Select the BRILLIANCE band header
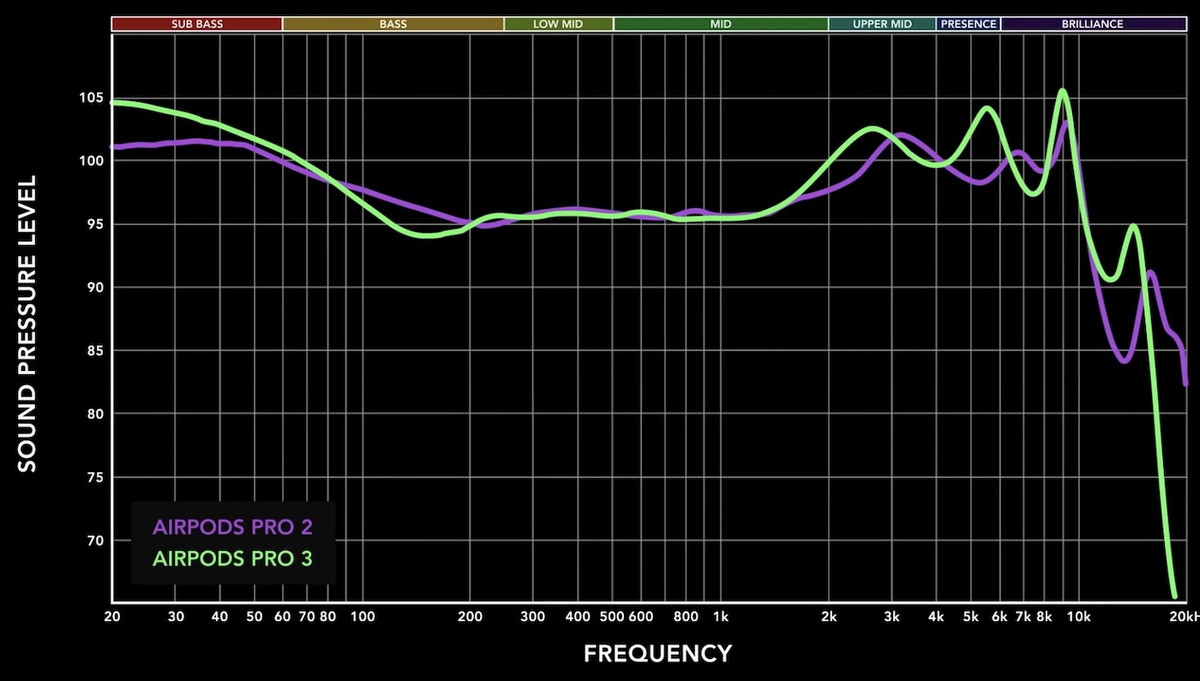The image size is (1200, 681). tap(1093, 24)
